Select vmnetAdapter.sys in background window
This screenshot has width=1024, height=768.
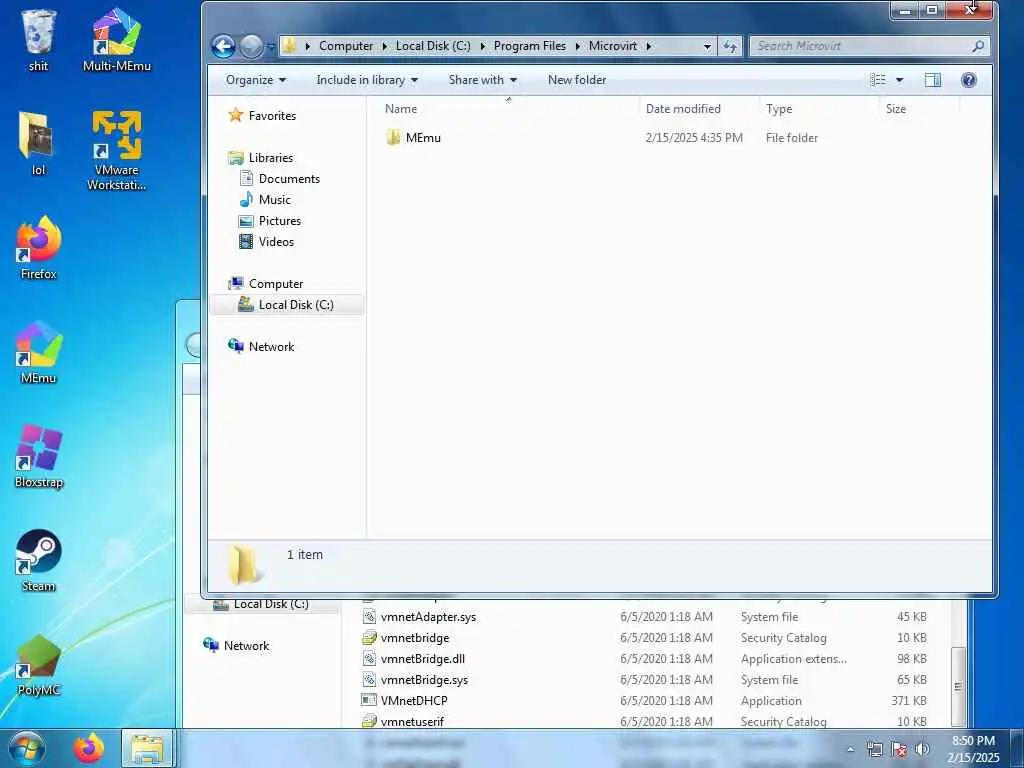pyautogui.click(x=428, y=617)
